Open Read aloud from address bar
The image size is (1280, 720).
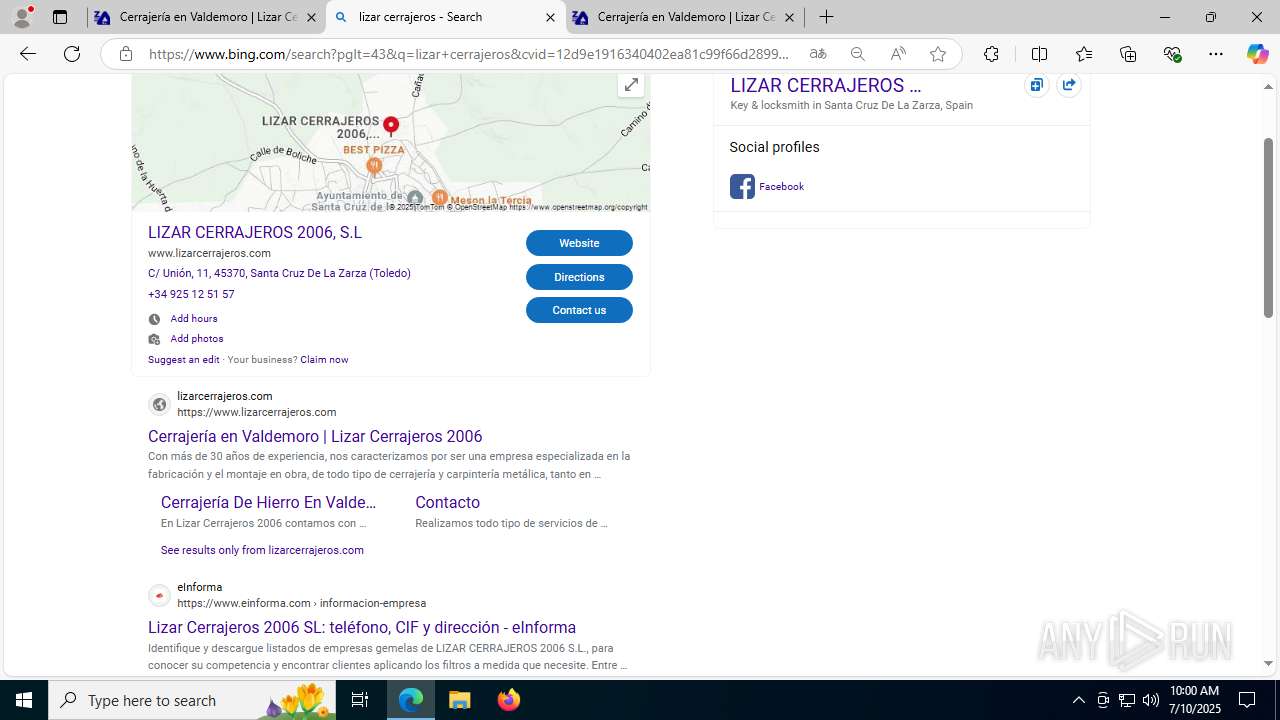(x=898, y=54)
